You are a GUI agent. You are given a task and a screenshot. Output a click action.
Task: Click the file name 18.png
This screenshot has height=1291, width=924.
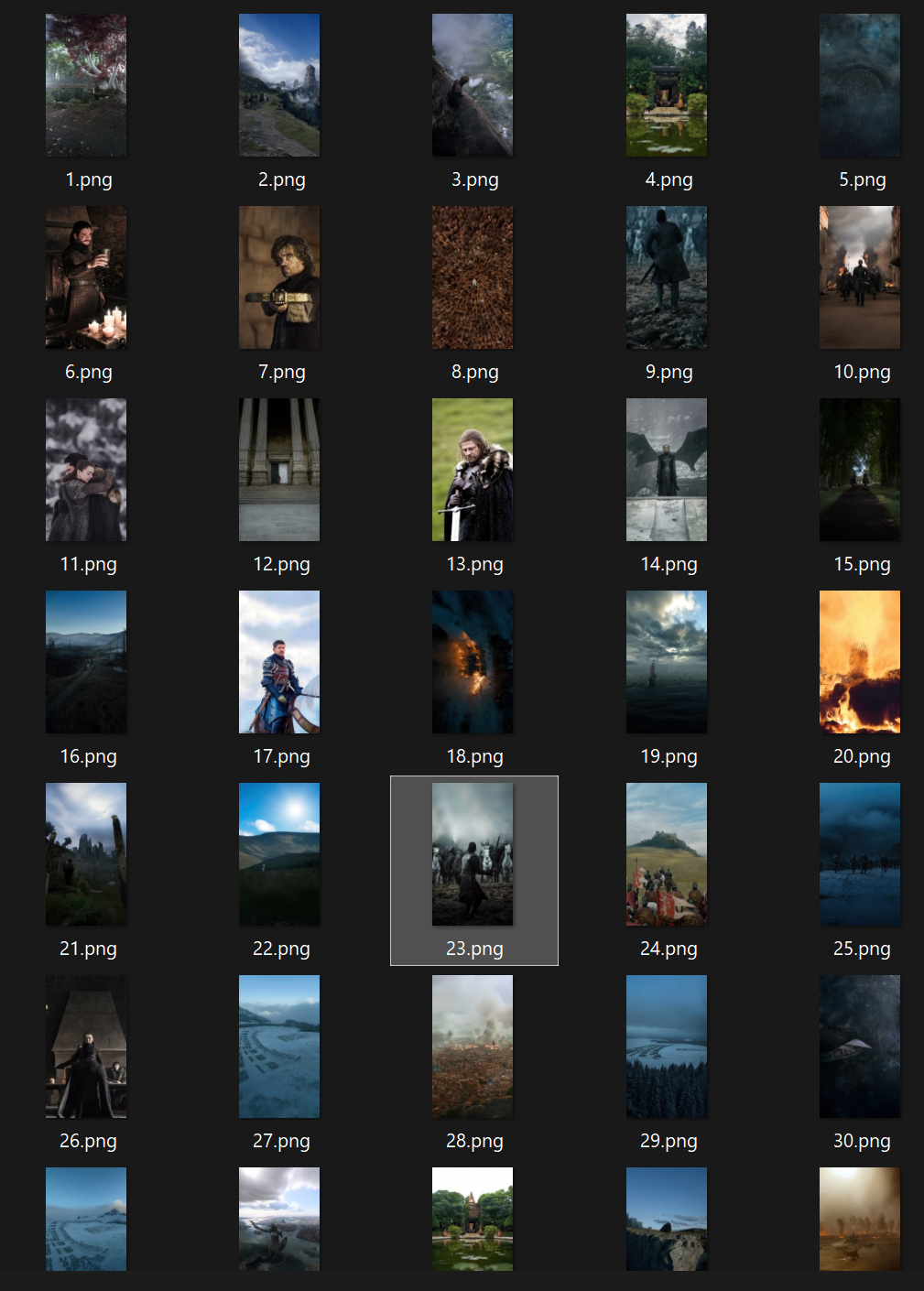(x=475, y=757)
